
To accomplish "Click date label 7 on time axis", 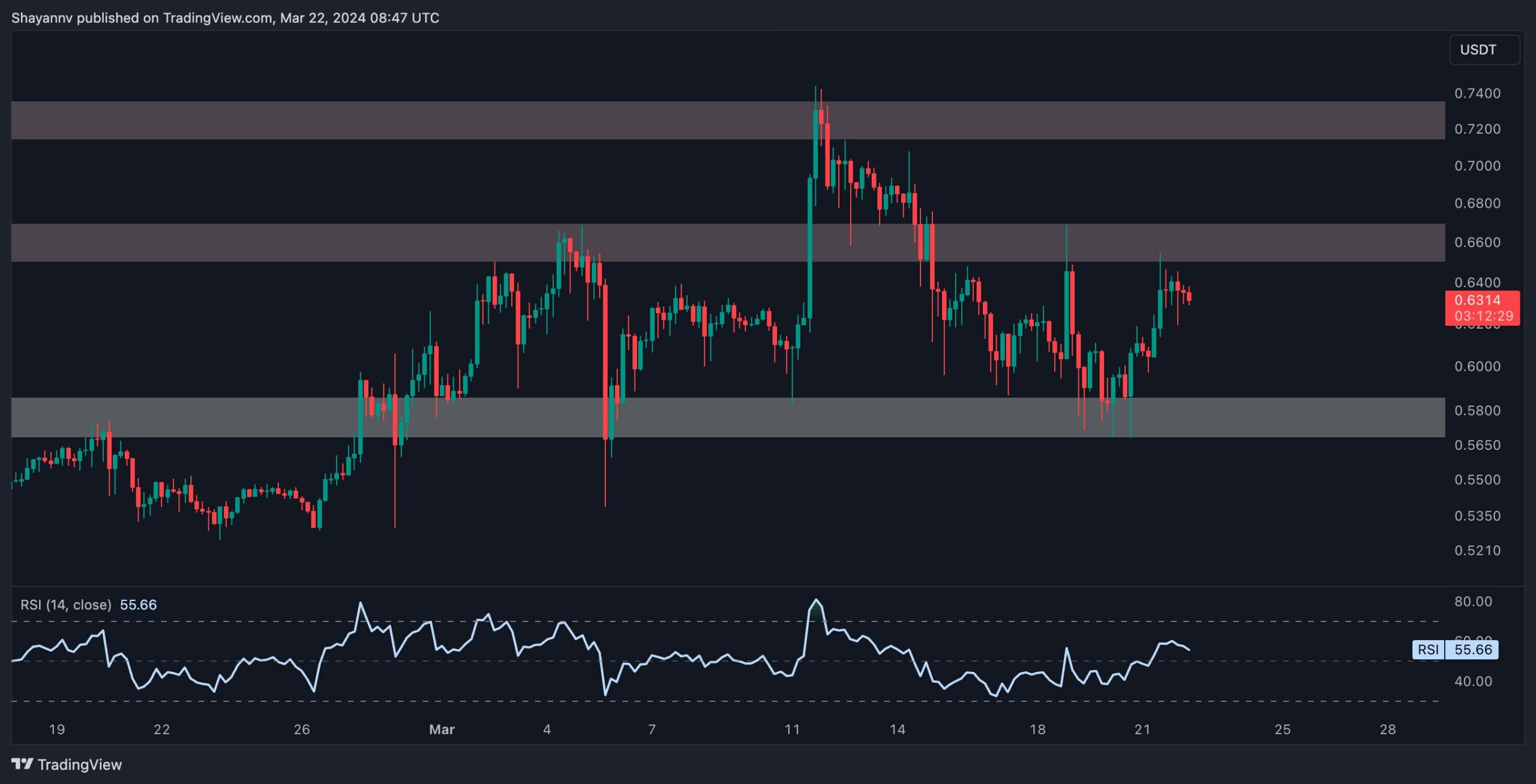I will [x=652, y=729].
